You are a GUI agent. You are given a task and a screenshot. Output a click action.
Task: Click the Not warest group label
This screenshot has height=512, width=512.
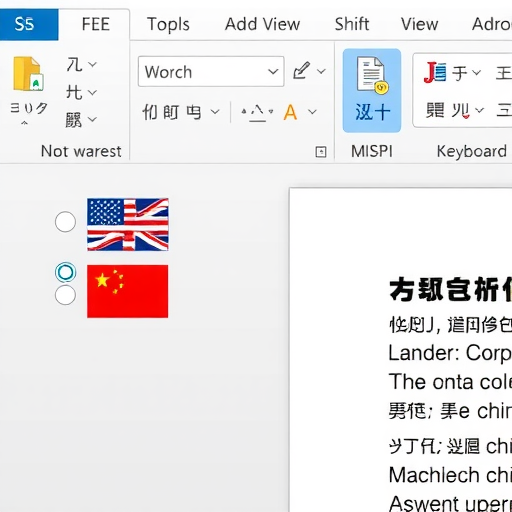pyautogui.click(x=81, y=151)
